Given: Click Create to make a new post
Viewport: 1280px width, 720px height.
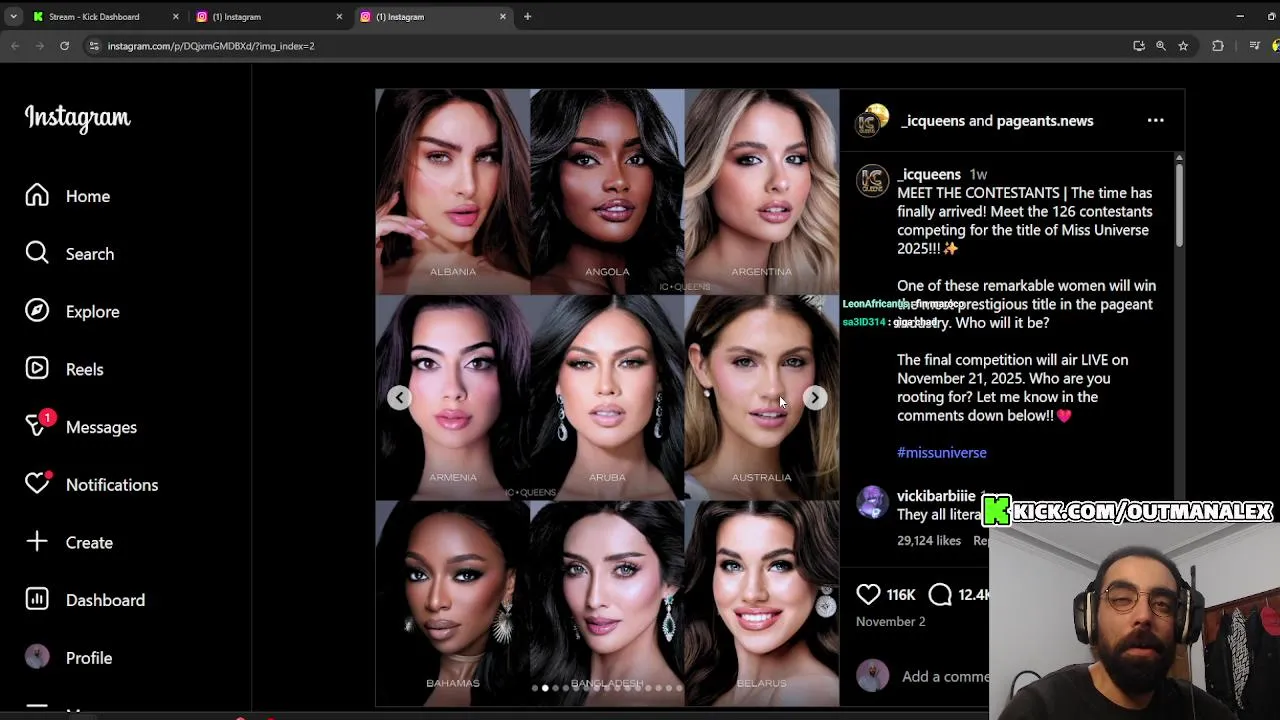Looking at the screenshot, I should [69, 542].
